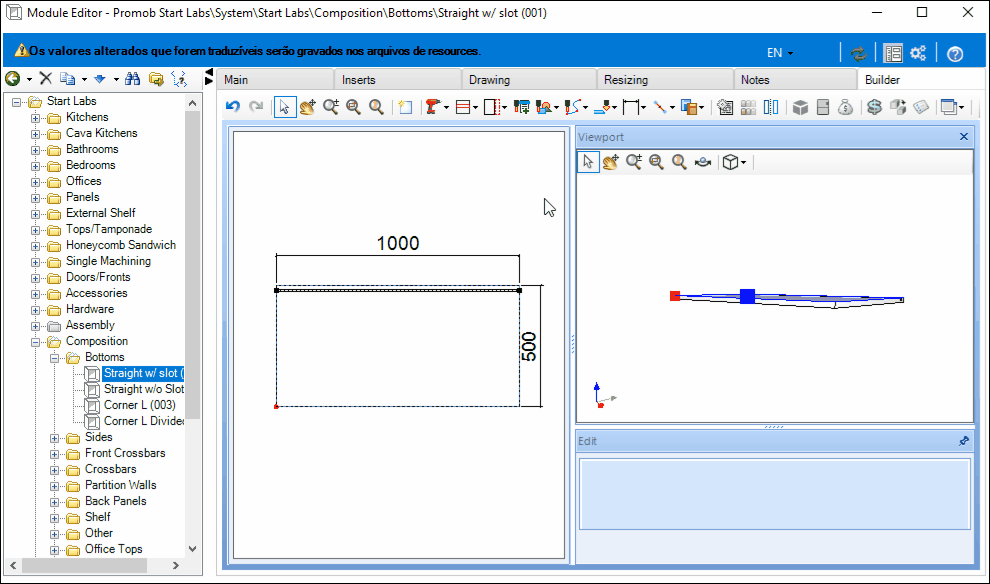Switch to the Main tab
990x584 pixels.
(275, 80)
